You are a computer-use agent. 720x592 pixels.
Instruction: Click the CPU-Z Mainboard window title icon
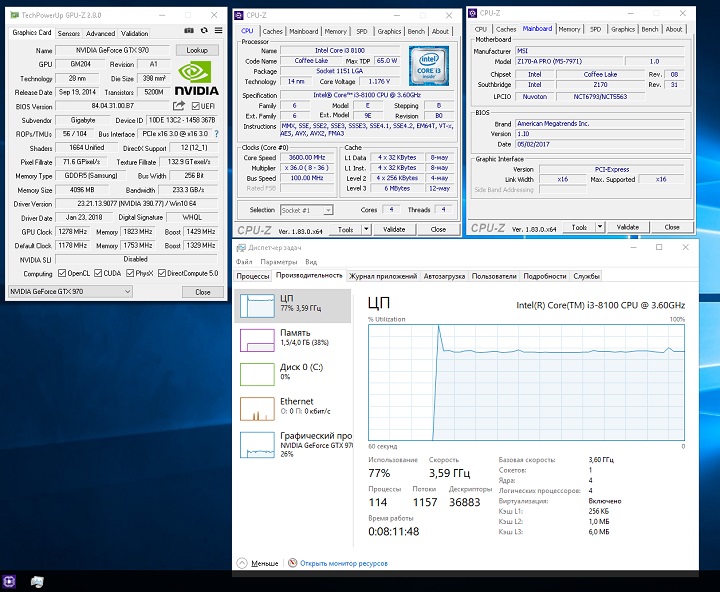(472, 13)
